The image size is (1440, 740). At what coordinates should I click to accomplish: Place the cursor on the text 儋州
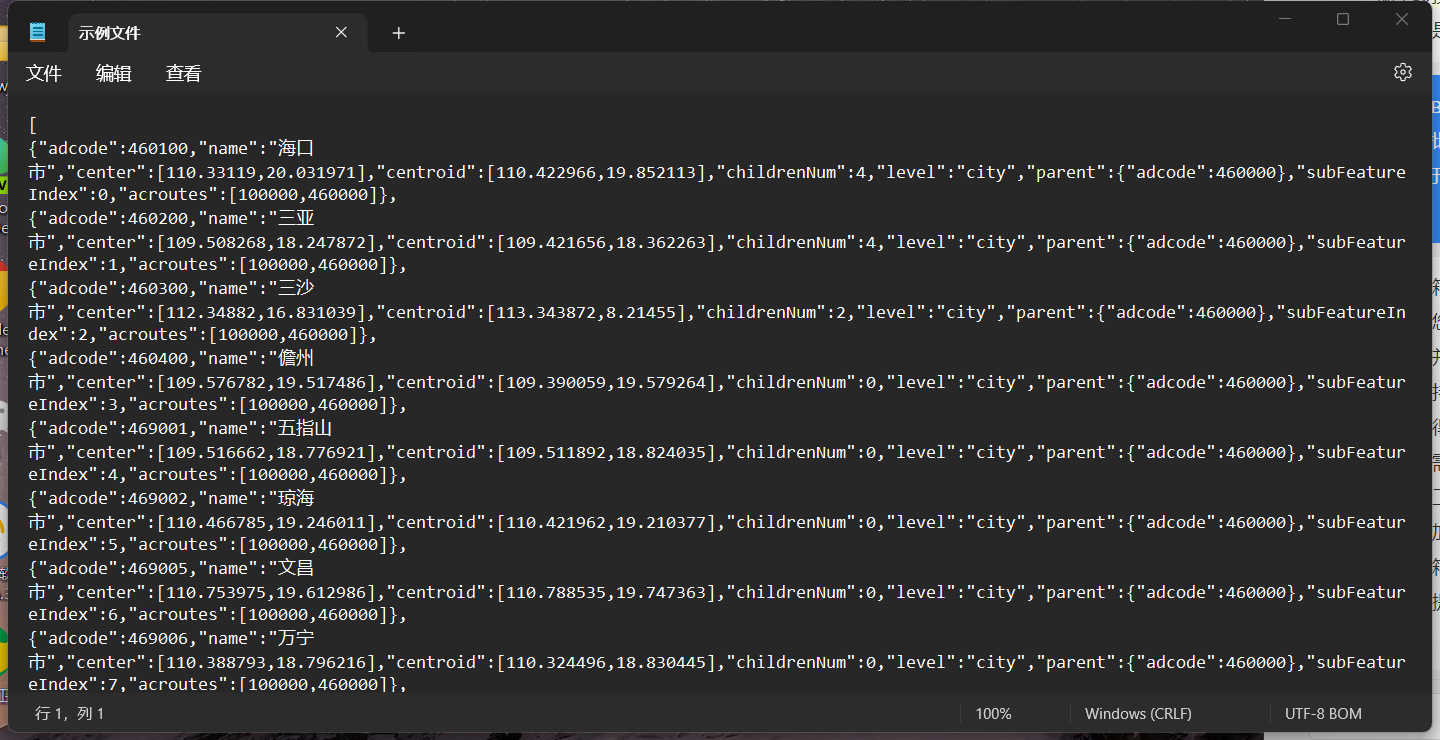click(x=295, y=357)
